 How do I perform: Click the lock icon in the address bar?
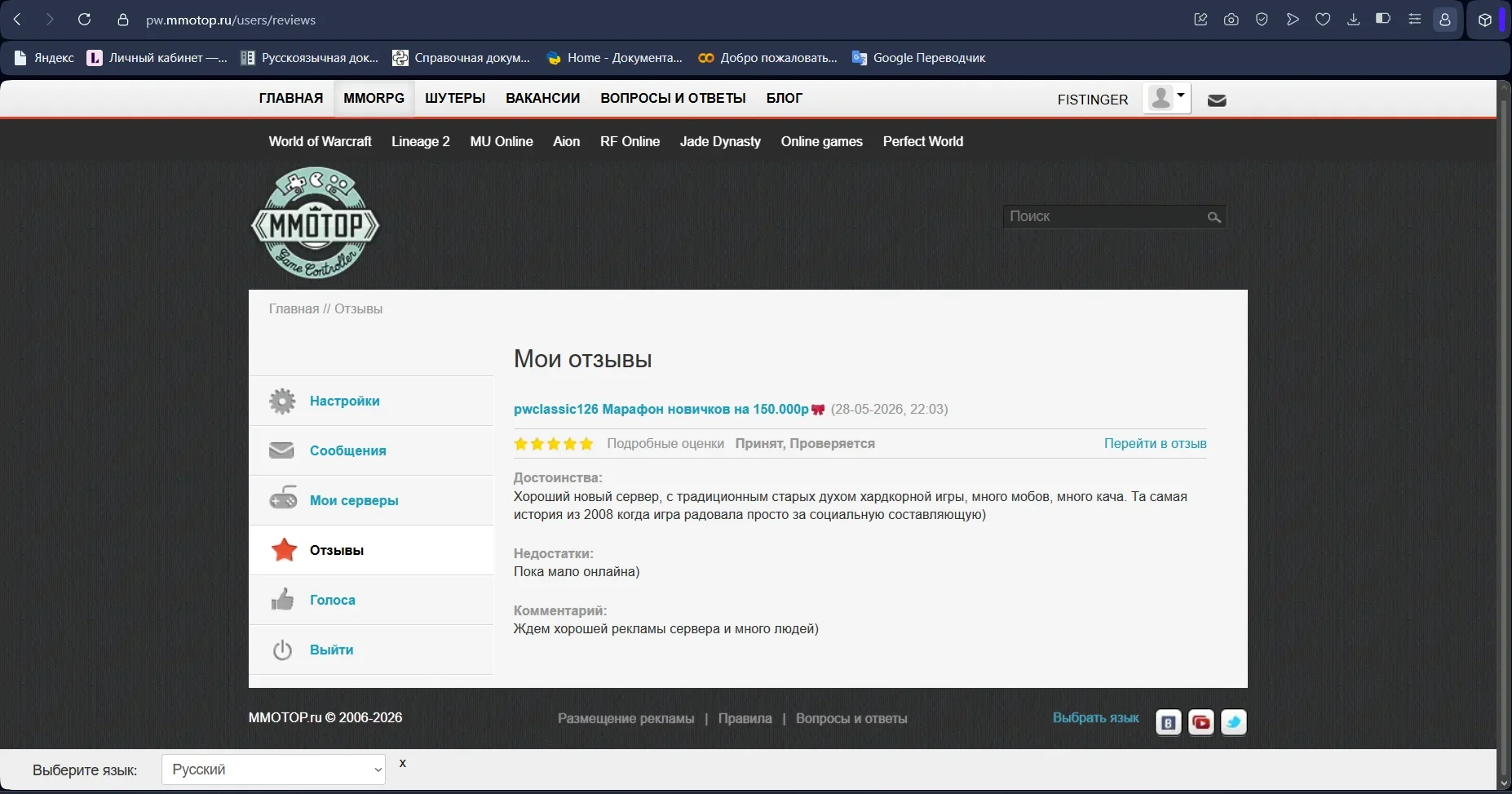123,20
